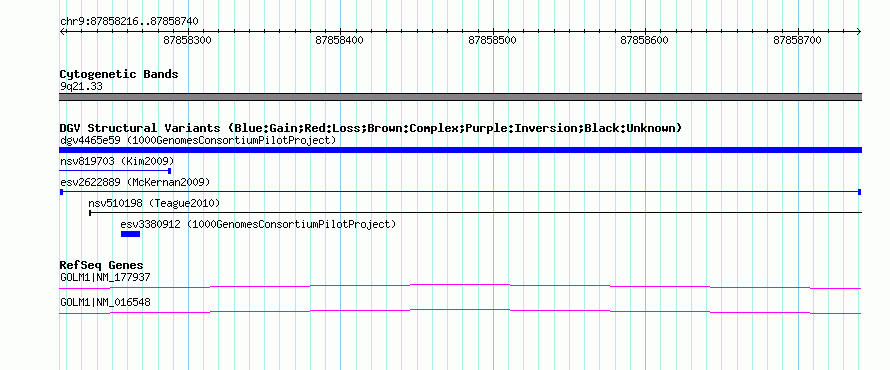Click the gray 9q21.33 cytogenetic band bar

460,97
